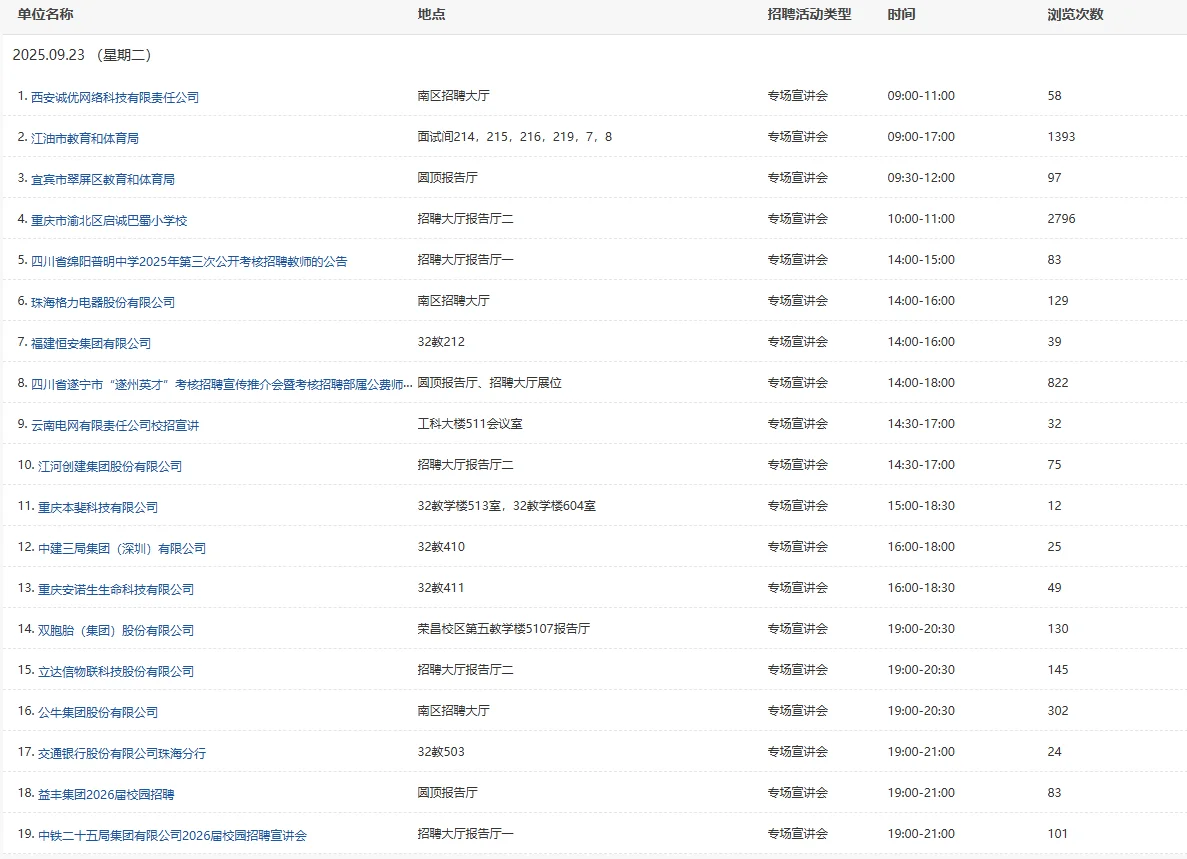Click 专场宣讲会 in 公牛集团 row
The image size is (1187, 859).
(x=798, y=711)
